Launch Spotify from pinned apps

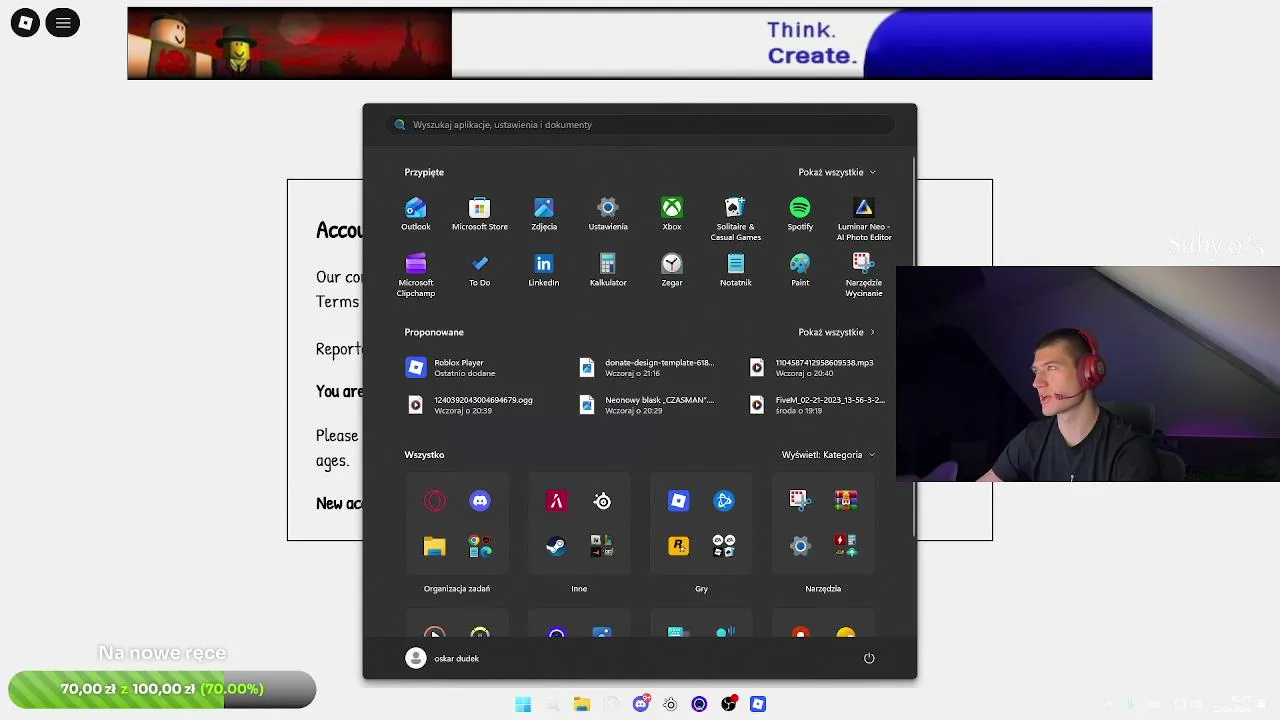pos(800,214)
